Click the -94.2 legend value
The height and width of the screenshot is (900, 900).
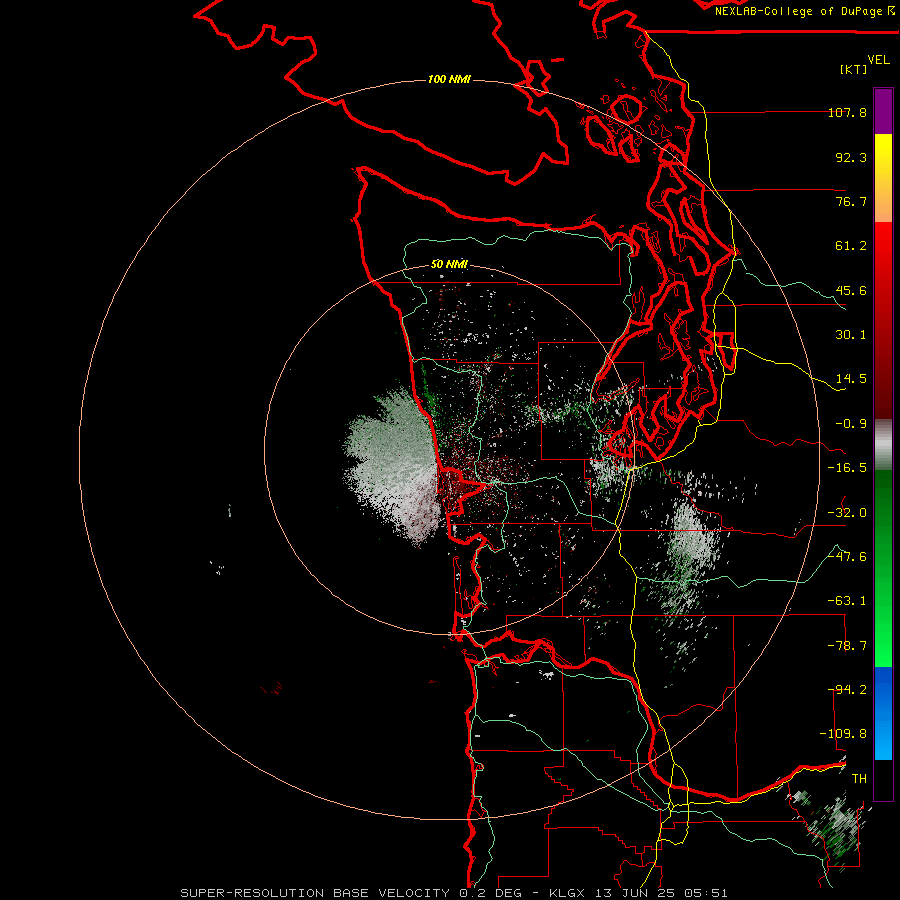coord(847,690)
